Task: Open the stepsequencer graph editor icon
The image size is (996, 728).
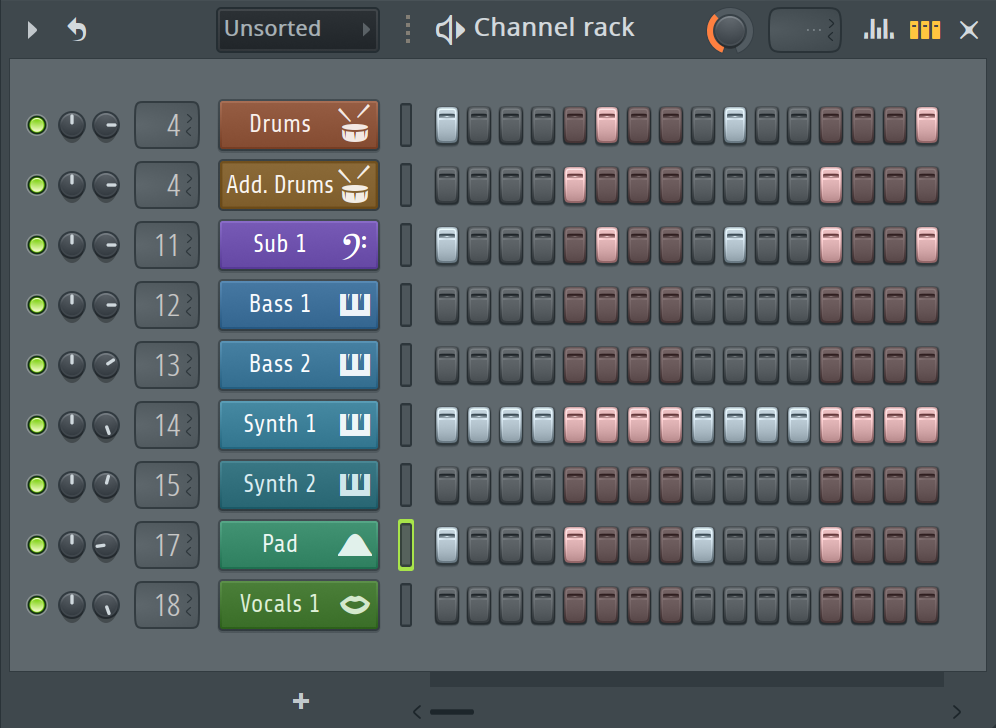Action: coord(878,29)
